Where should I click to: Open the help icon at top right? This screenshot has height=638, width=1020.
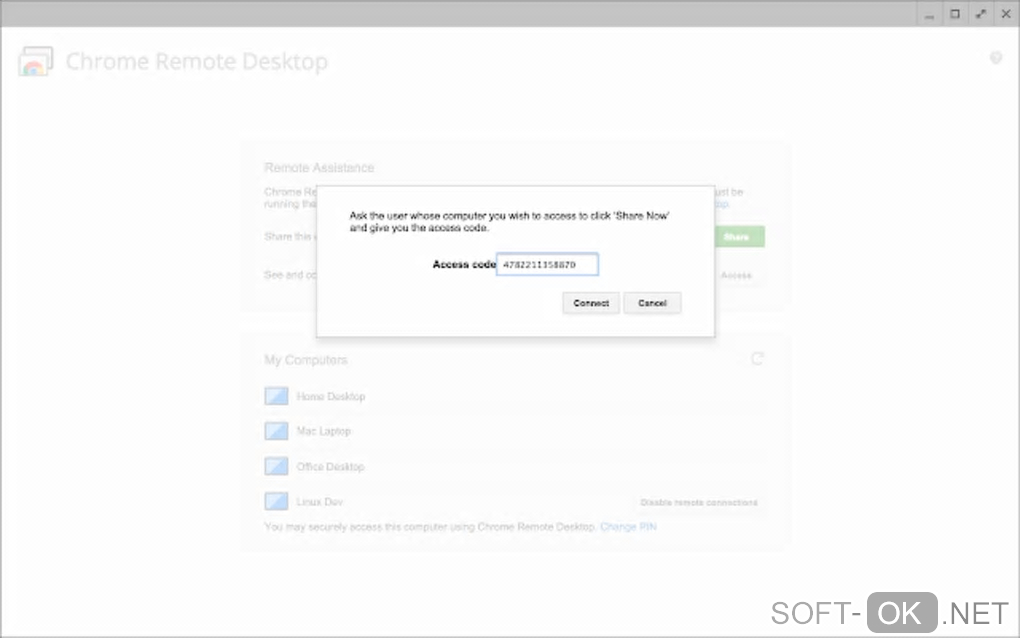tap(996, 58)
